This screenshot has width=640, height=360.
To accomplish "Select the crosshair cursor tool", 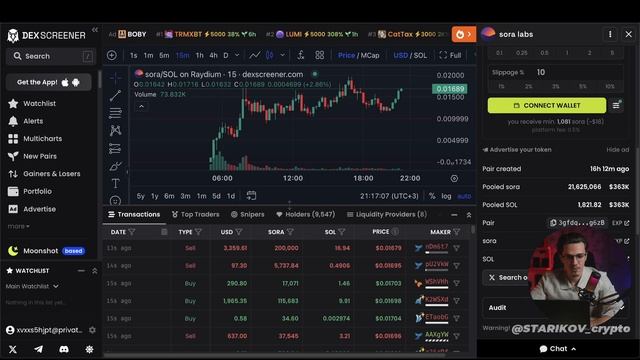I will [115, 78].
